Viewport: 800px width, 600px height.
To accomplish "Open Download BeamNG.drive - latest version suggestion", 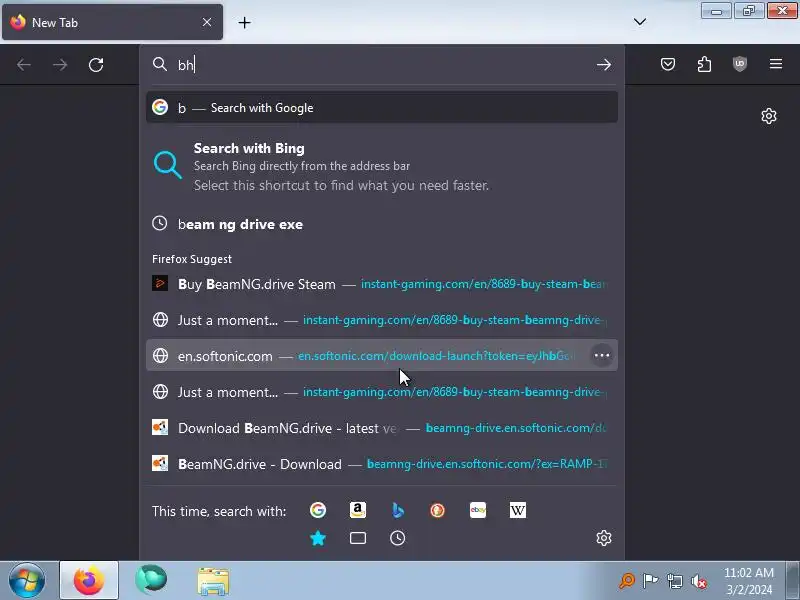I will point(382,428).
